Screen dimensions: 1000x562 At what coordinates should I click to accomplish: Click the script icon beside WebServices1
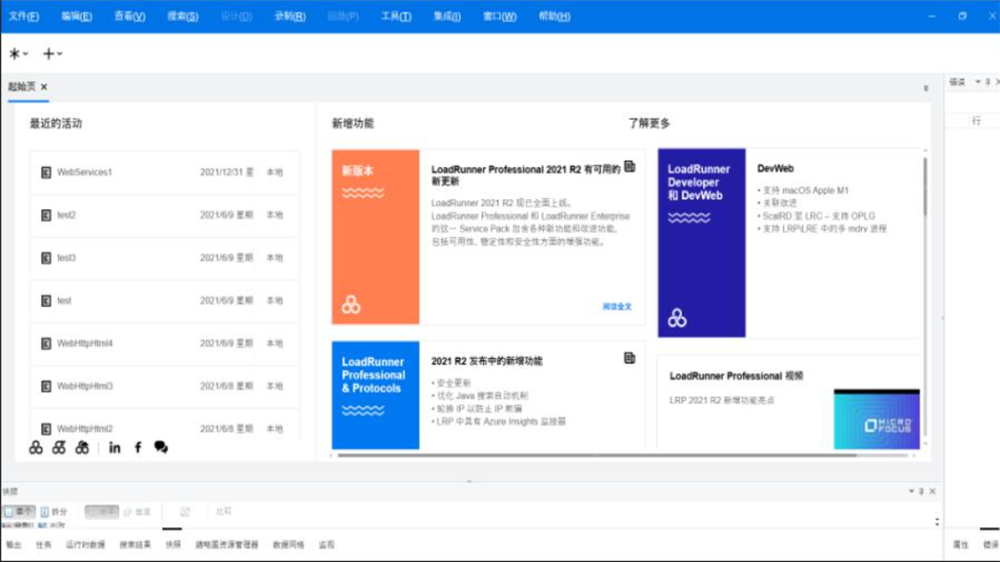point(46,172)
